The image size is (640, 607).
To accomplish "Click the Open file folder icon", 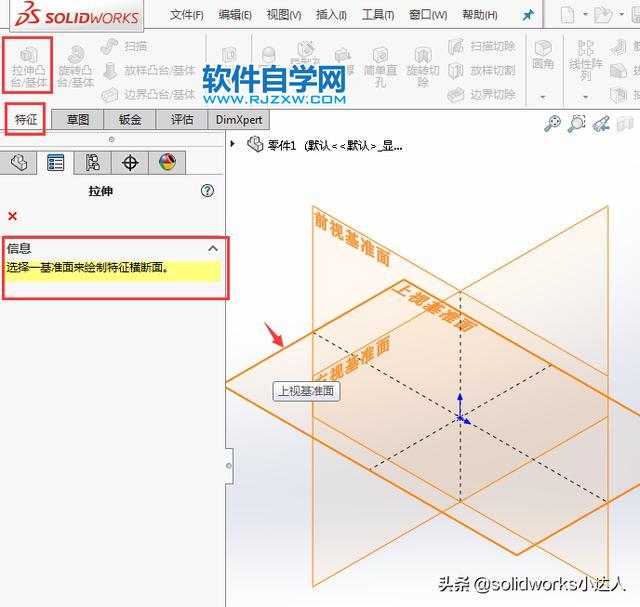I will click(x=603, y=15).
